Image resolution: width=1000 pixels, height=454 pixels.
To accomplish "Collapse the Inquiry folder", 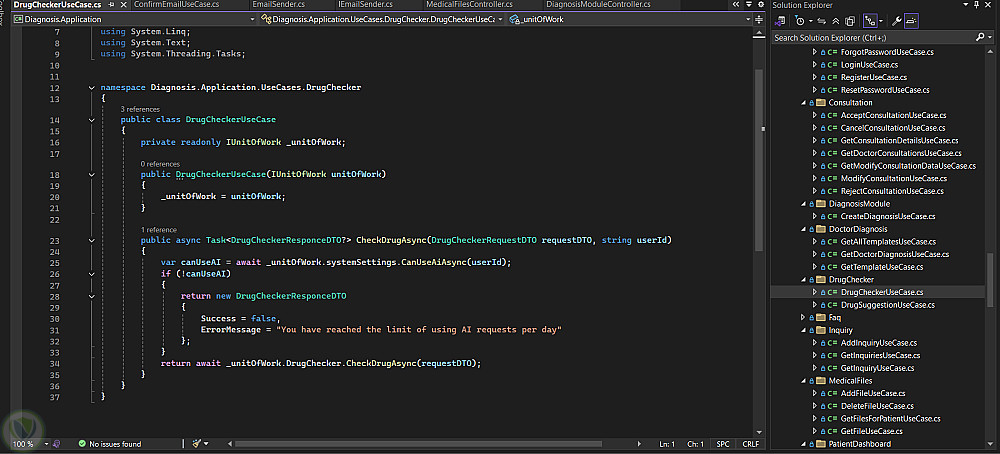I will pos(804,330).
